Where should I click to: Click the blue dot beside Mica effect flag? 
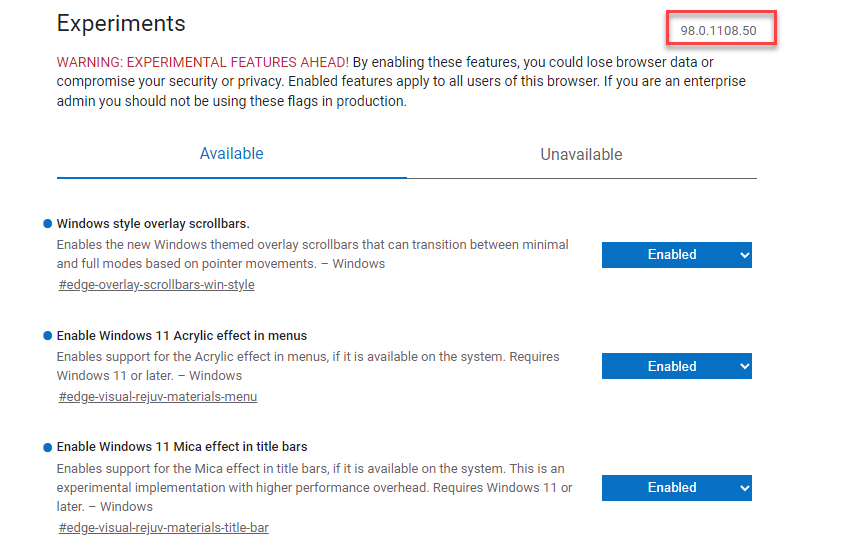47,446
